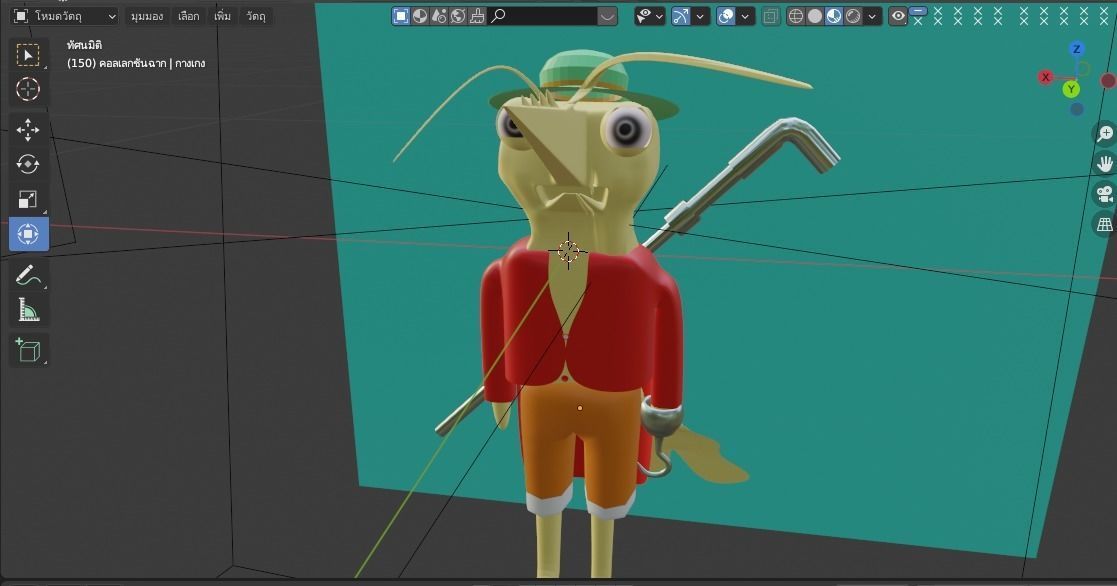Click the Zoom magnifier icon on the right
The width and height of the screenshot is (1117, 586).
tap(1104, 133)
